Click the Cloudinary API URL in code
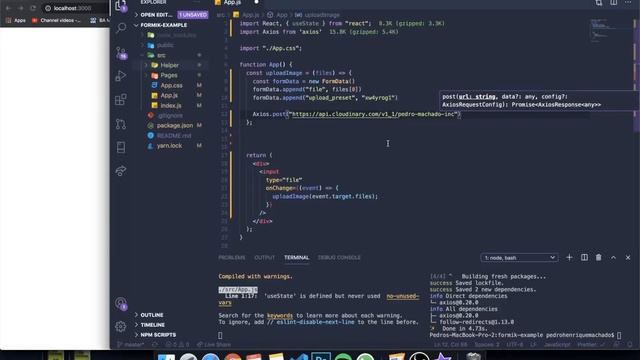Image resolution: width=640 pixels, height=360 pixels. point(373,114)
